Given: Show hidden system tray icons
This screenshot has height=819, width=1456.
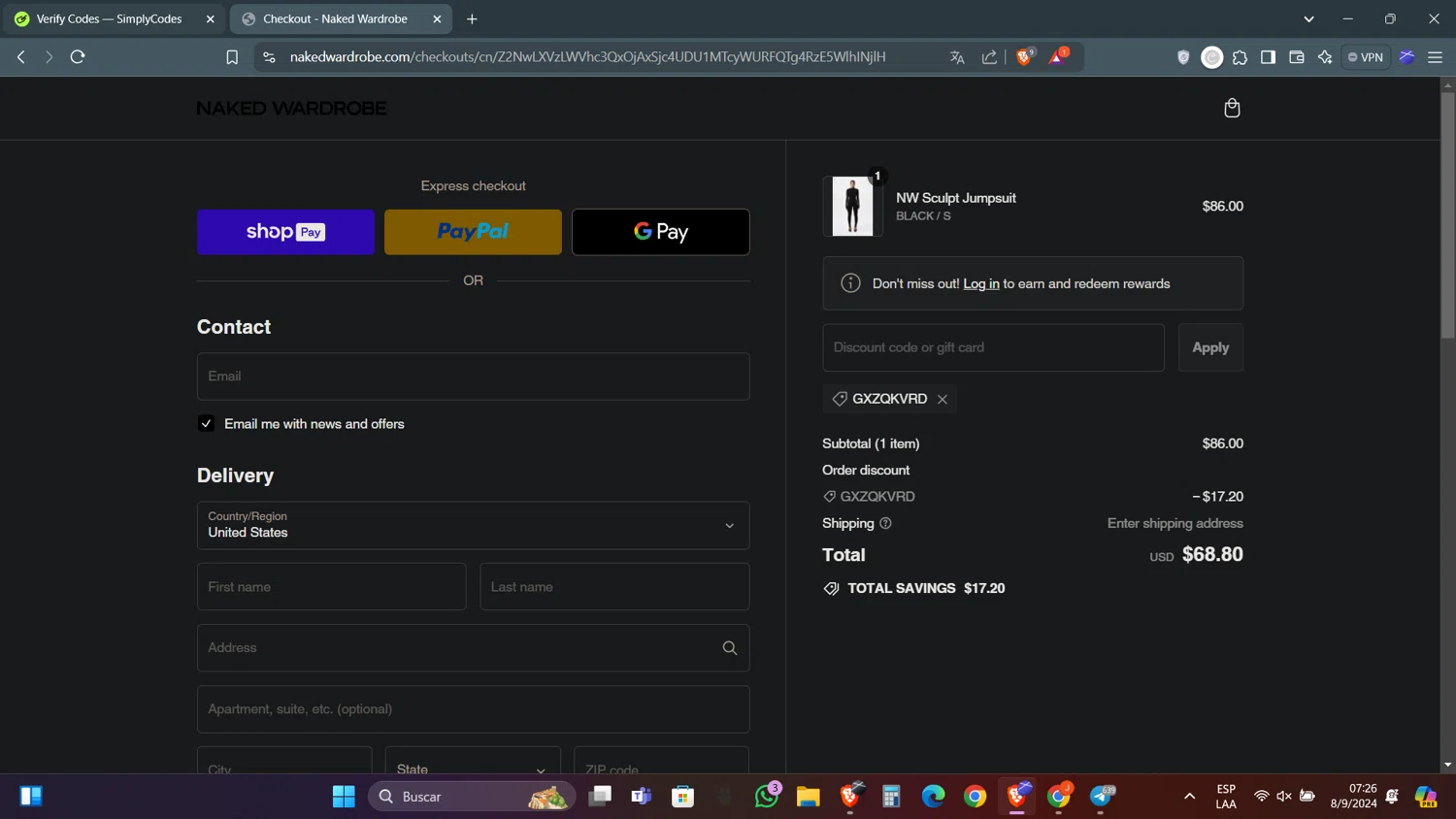Looking at the screenshot, I should 1189,797.
